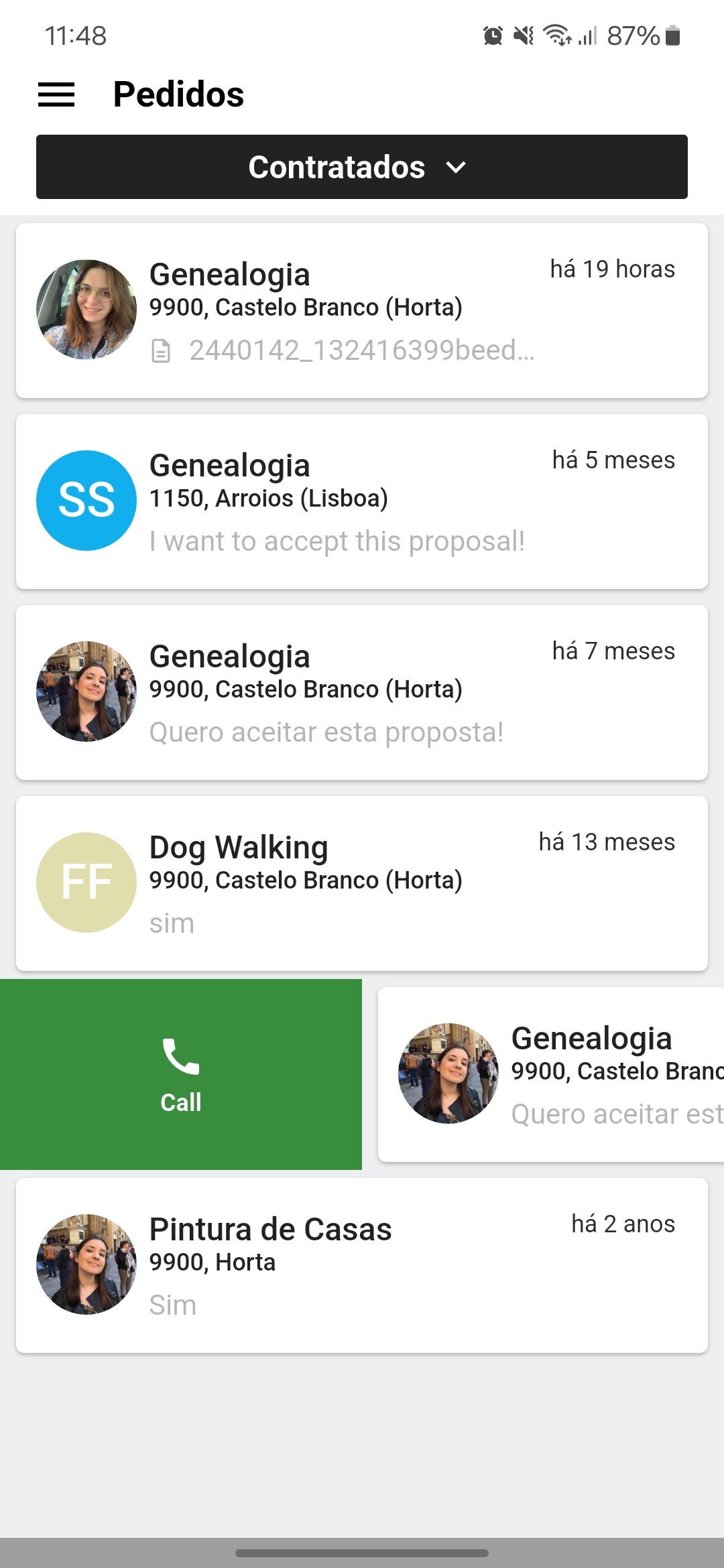Tap the phone icon to call
Viewport: 724px width, 1568px height.
181,1057
